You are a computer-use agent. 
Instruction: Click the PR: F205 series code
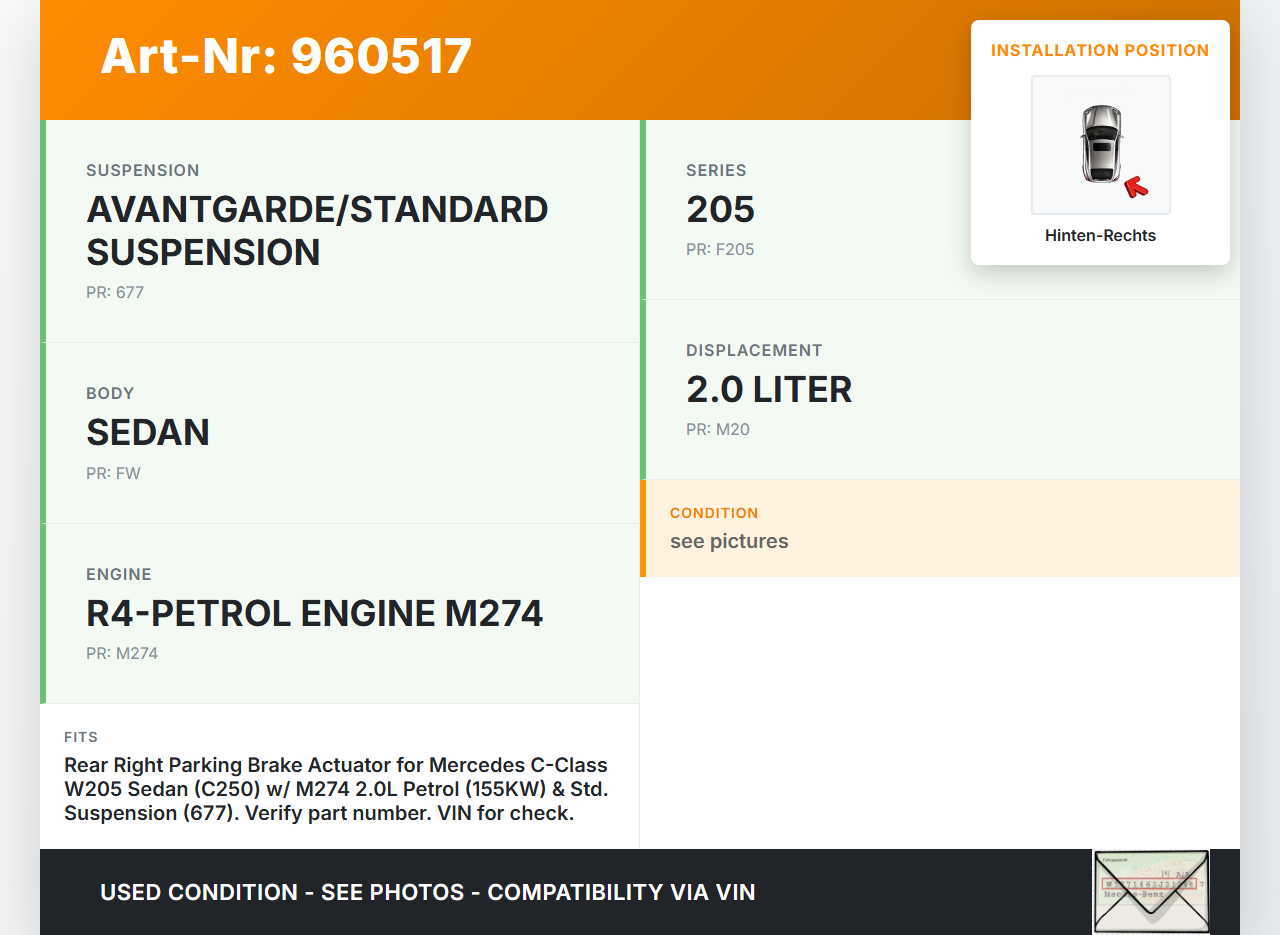720,250
